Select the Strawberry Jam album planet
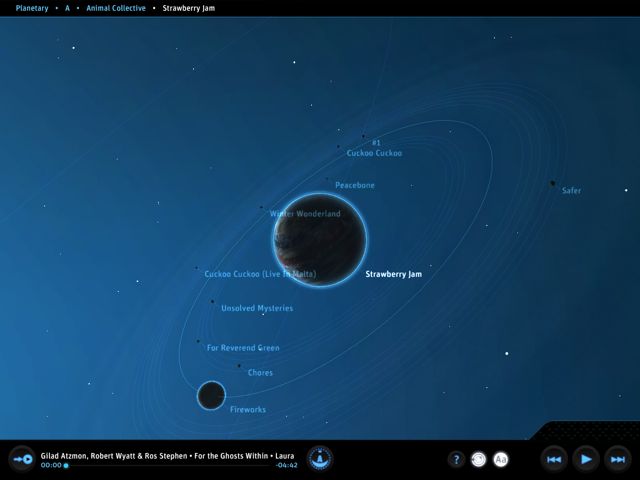 coord(320,240)
